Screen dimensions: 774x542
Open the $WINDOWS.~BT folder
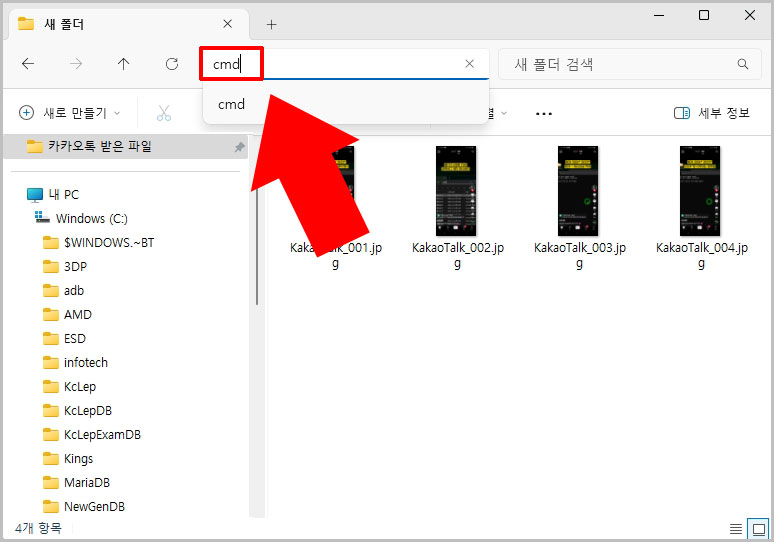pos(98,242)
